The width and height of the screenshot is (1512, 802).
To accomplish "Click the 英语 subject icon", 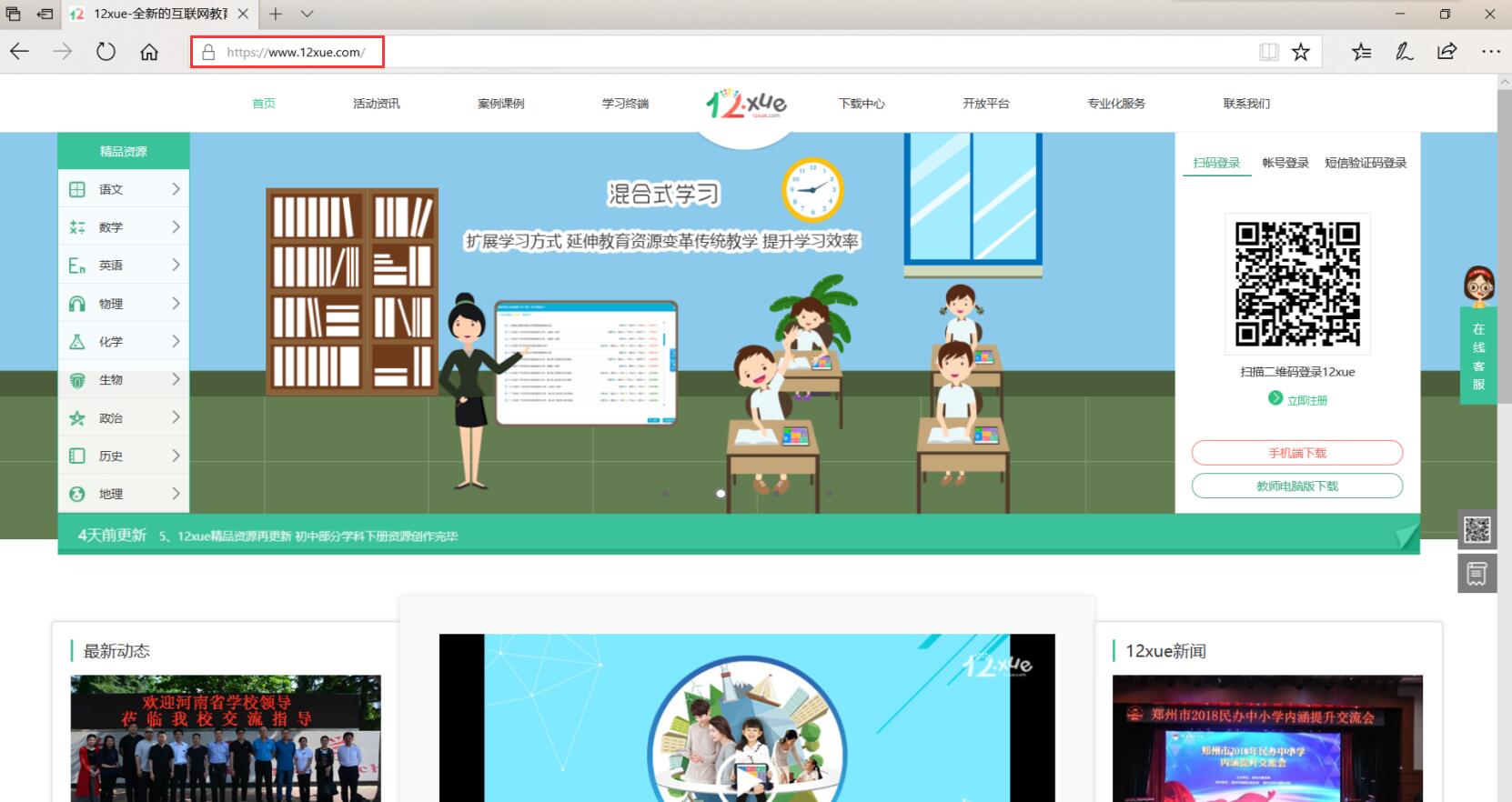I will tap(77, 266).
